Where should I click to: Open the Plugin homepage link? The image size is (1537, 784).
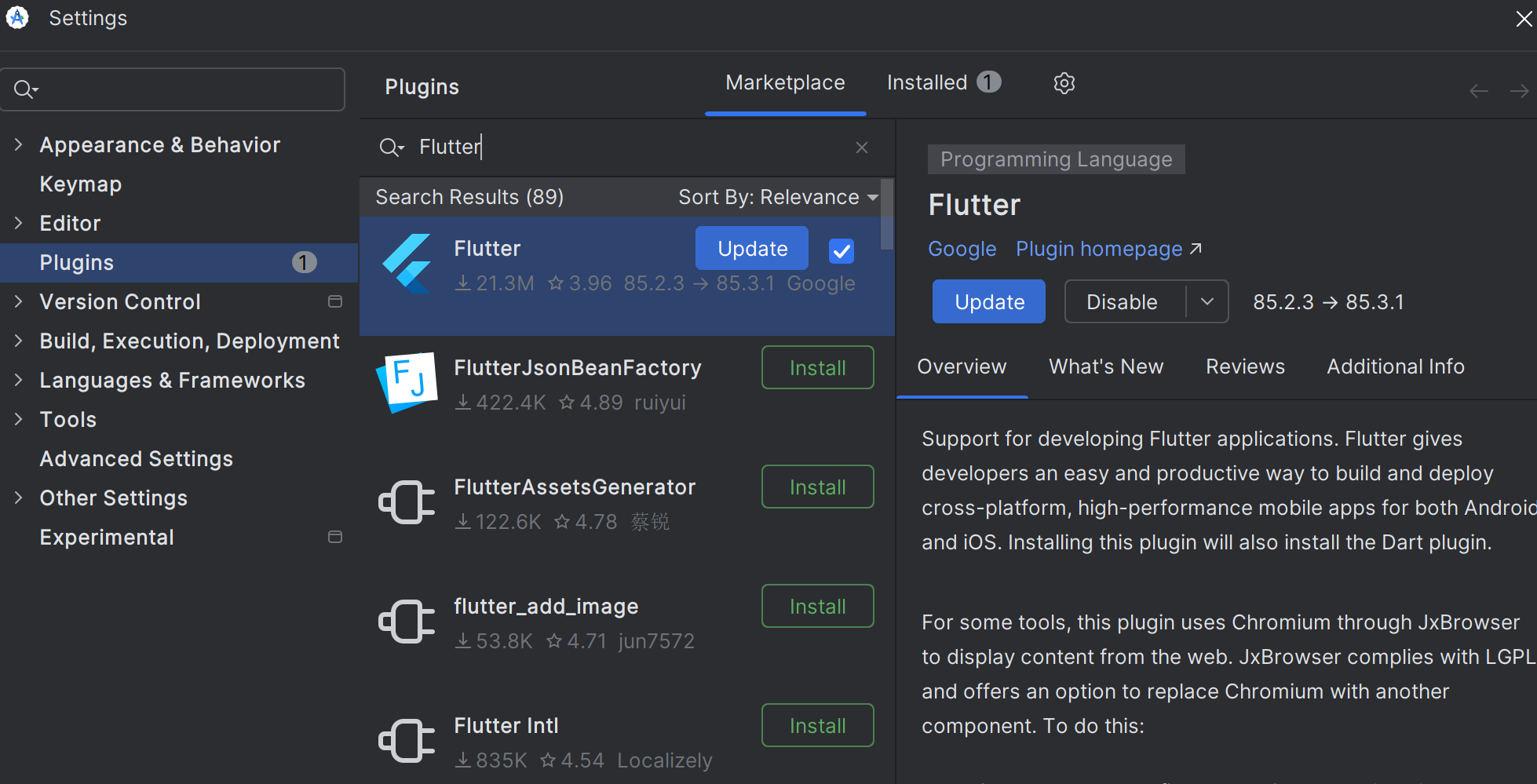pos(1108,249)
